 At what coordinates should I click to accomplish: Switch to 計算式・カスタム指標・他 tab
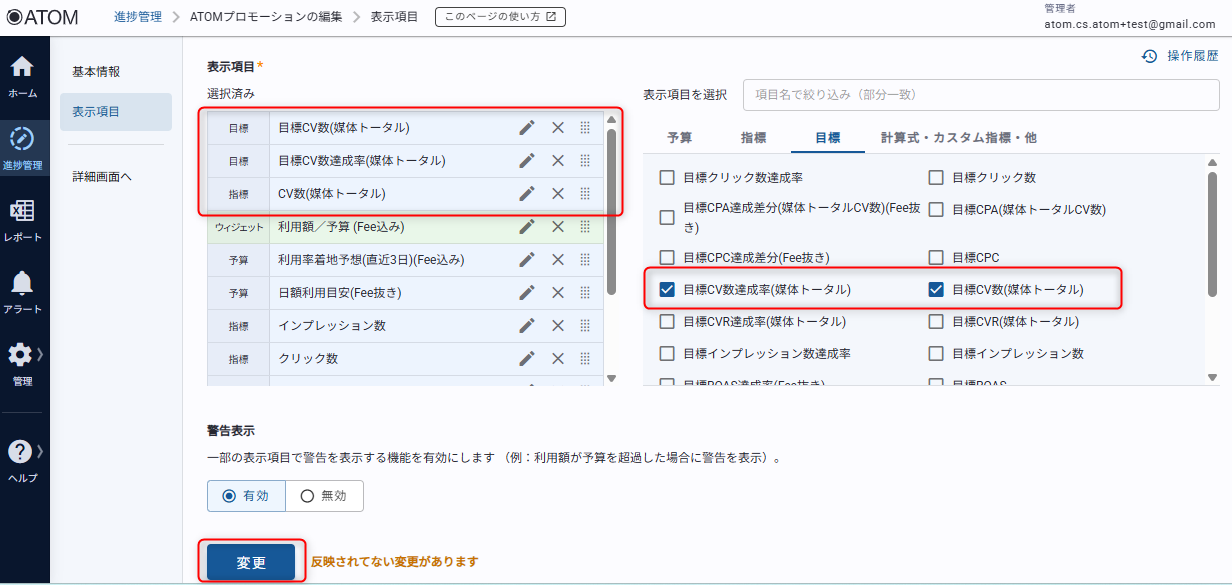[958, 138]
